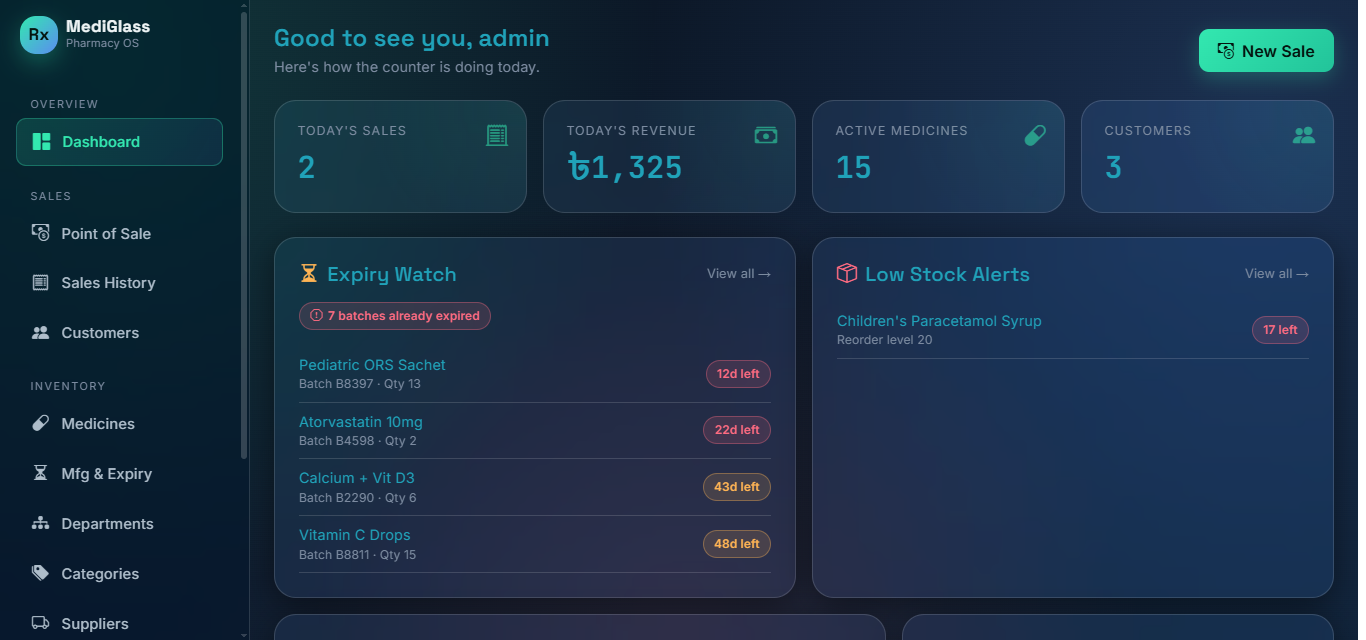The width and height of the screenshot is (1366, 640).
Task: Click the MediGlass Rx logo icon
Action: 39,35
